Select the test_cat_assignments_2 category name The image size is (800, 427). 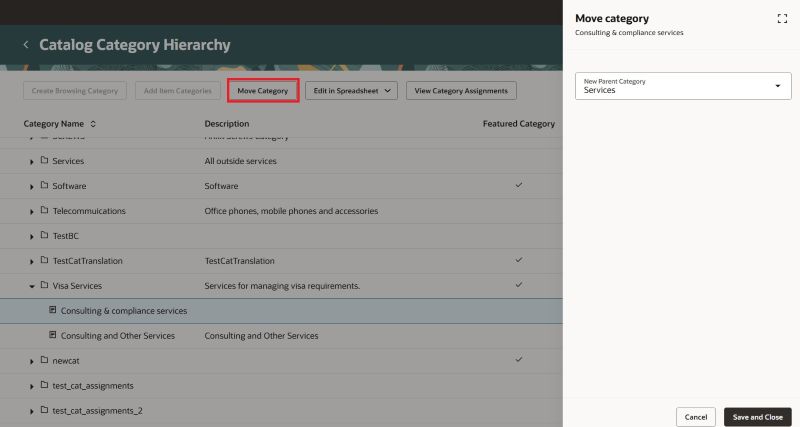pos(97,411)
